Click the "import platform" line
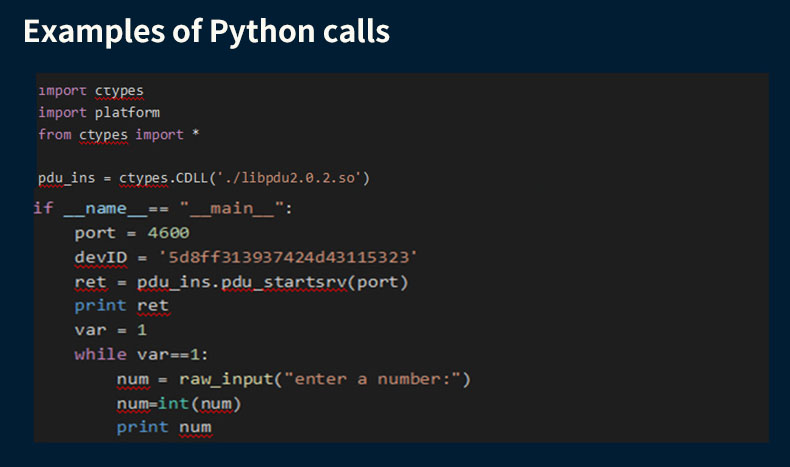 tap(99, 112)
